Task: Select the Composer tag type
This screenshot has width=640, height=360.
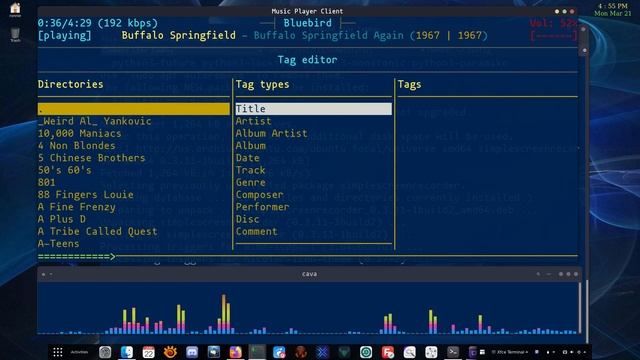Action: point(259,194)
